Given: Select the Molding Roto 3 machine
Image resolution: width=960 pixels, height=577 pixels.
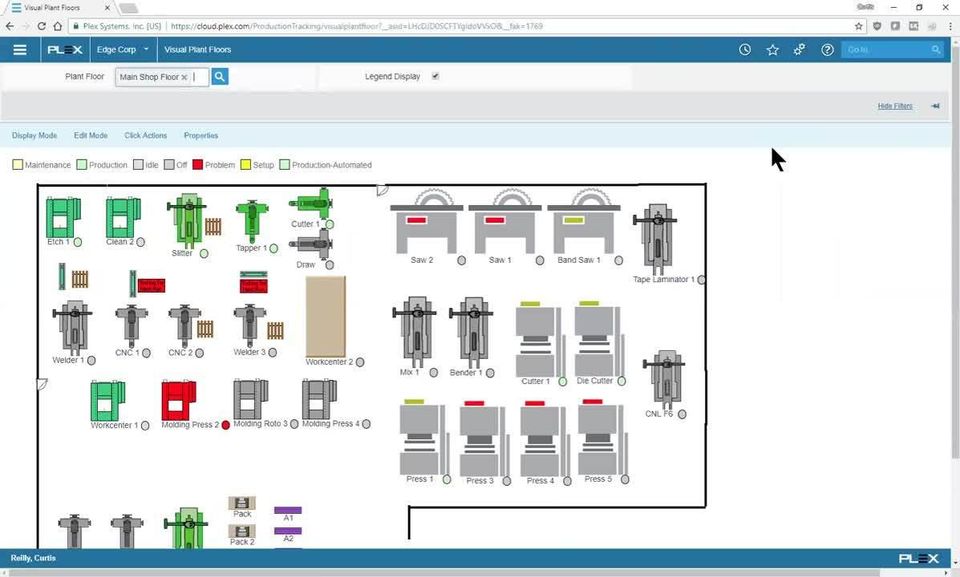Looking at the screenshot, I should point(250,399).
